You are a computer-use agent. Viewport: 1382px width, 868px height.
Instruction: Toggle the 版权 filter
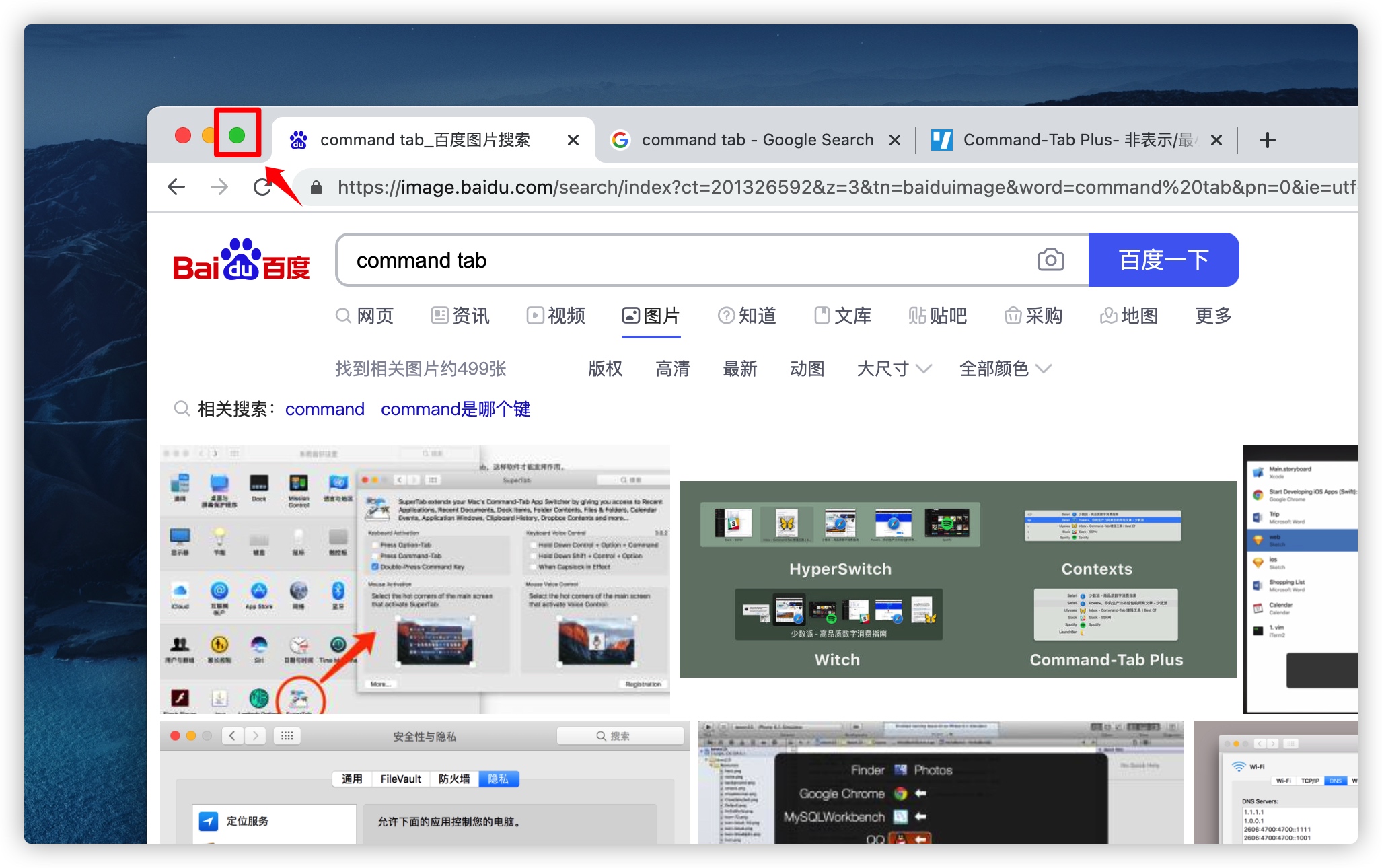click(605, 369)
